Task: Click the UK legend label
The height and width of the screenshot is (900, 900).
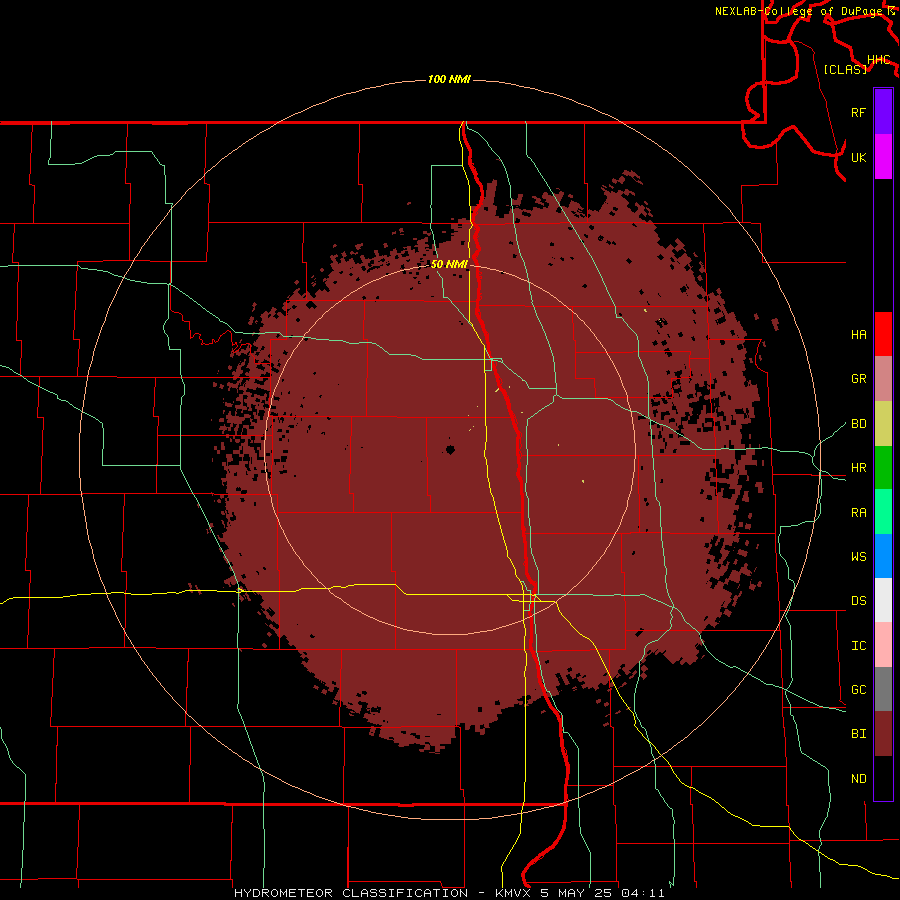Action: coord(859,157)
